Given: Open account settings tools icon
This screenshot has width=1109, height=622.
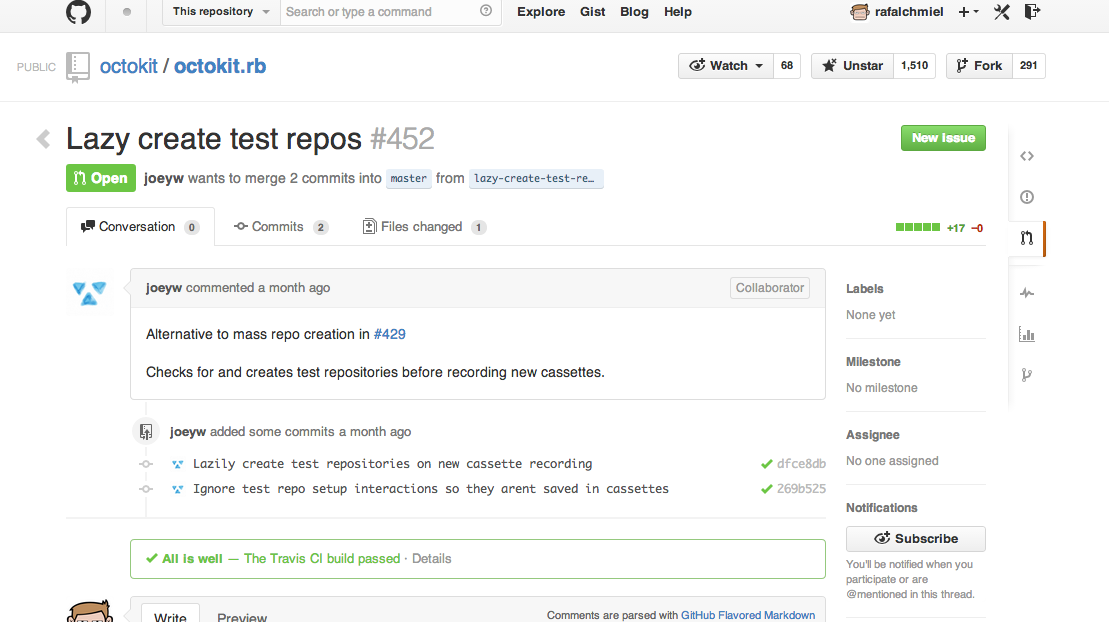Looking at the screenshot, I should click(1002, 12).
